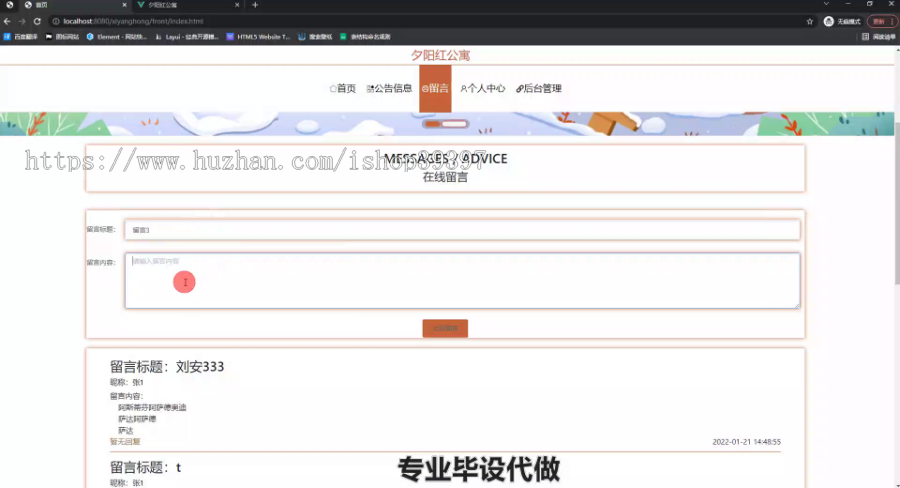Viewport: 900px width, 488px height.
Task: Open the 图标网站 bookmark
Action: pos(62,37)
